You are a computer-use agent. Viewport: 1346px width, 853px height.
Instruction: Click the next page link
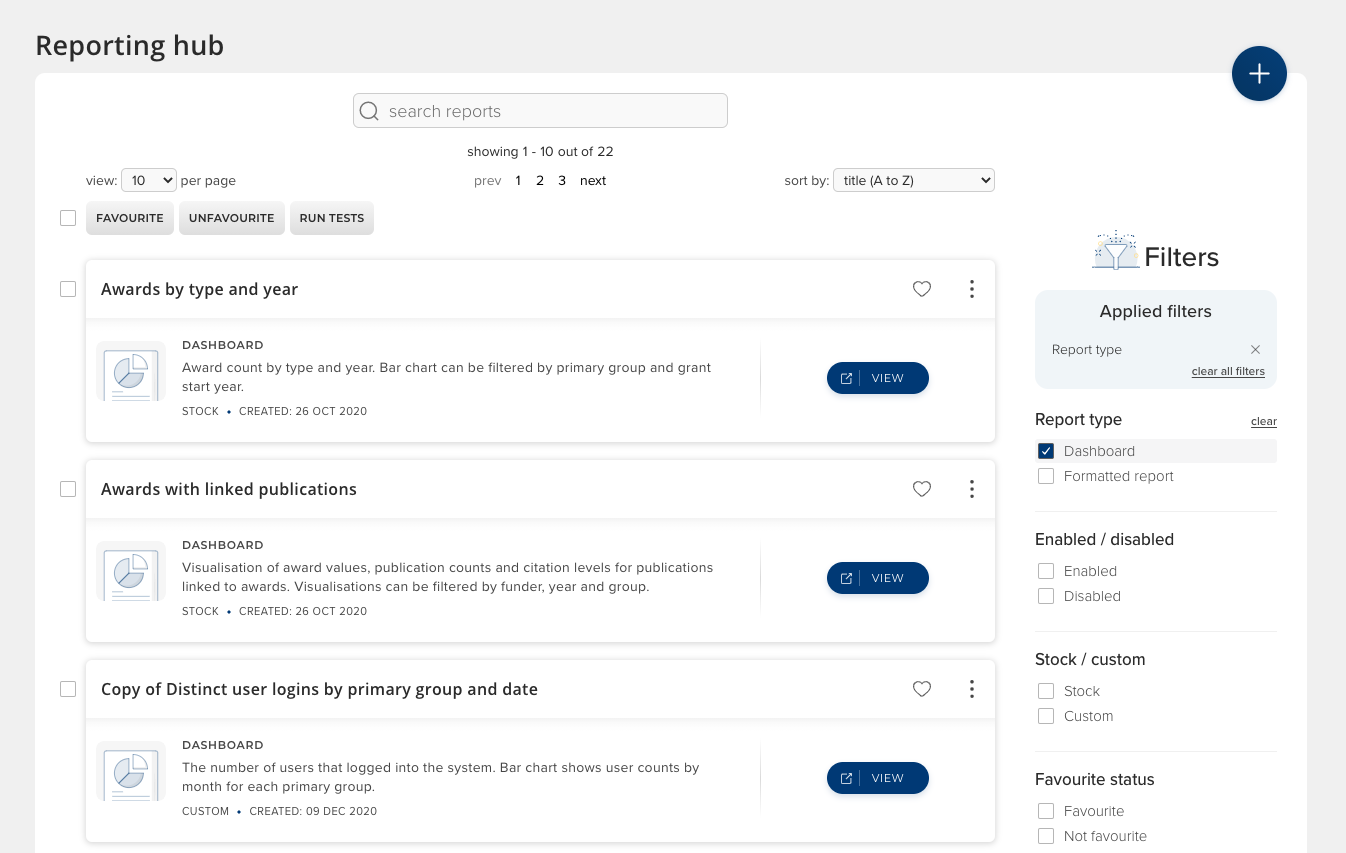[593, 181]
